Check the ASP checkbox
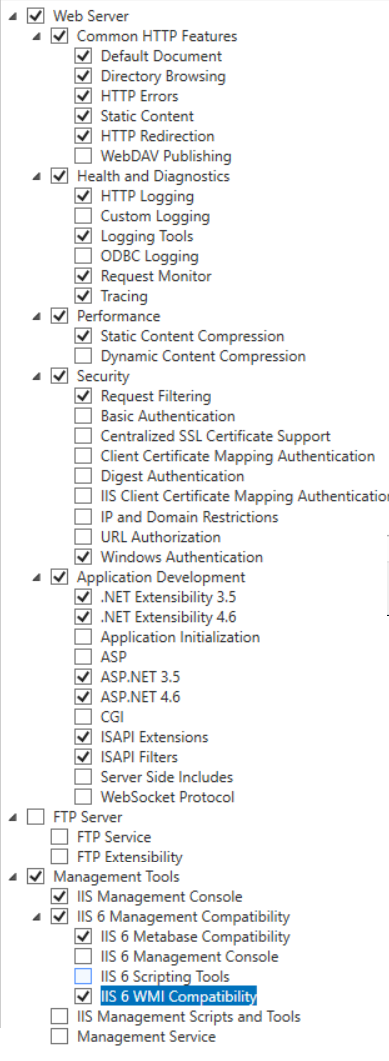Screen dimensions: 389x1061 click(x=83, y=656)
